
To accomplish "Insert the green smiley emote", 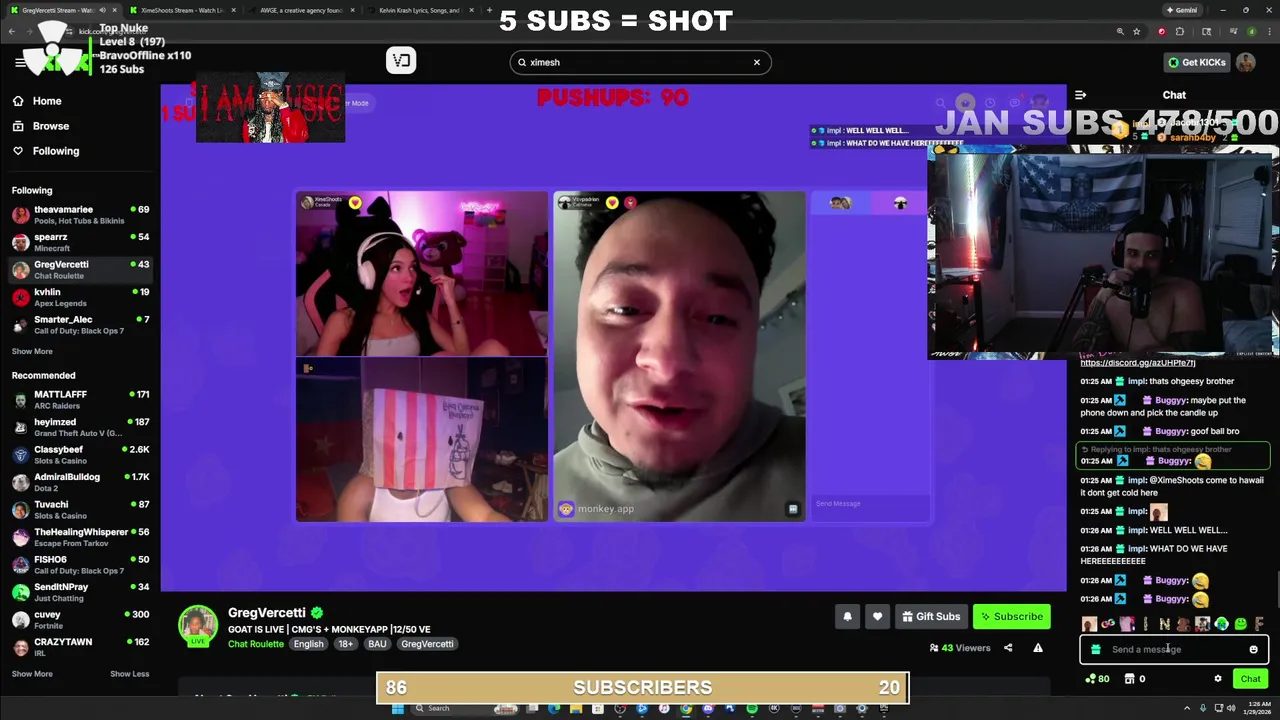I will (1240, 624).
